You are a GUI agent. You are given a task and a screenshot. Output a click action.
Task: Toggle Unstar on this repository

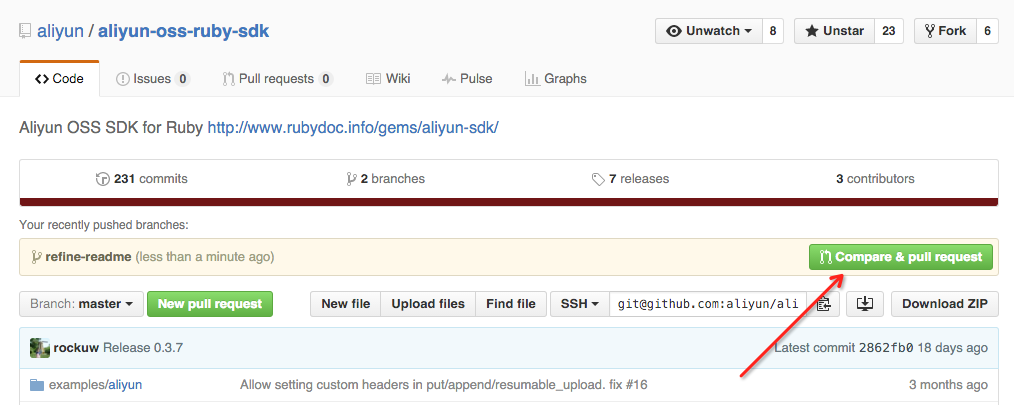point(834,31)
